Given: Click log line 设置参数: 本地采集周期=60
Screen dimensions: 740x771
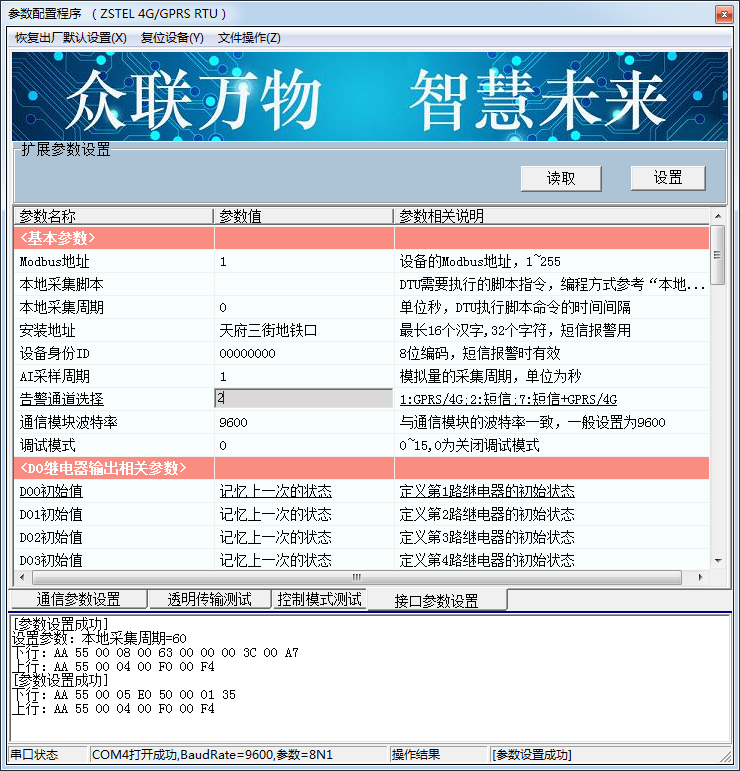Looking at the screenshot, I should point(99,638).
